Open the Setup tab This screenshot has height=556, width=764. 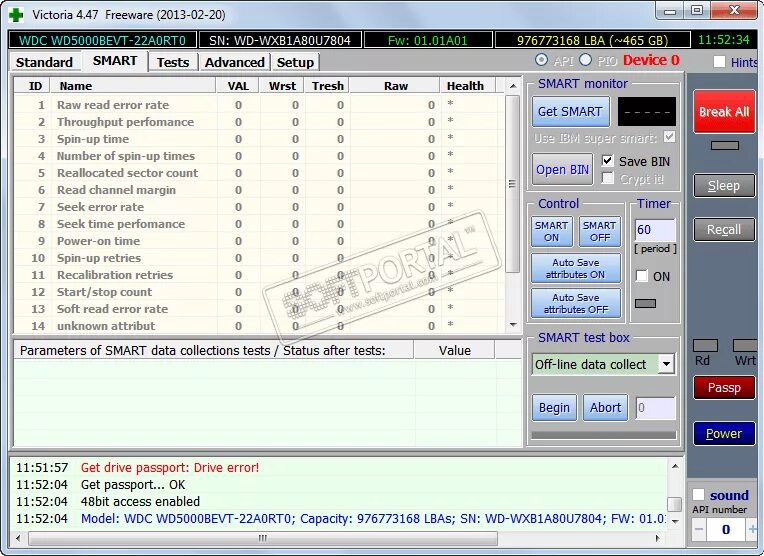point(295,62)
